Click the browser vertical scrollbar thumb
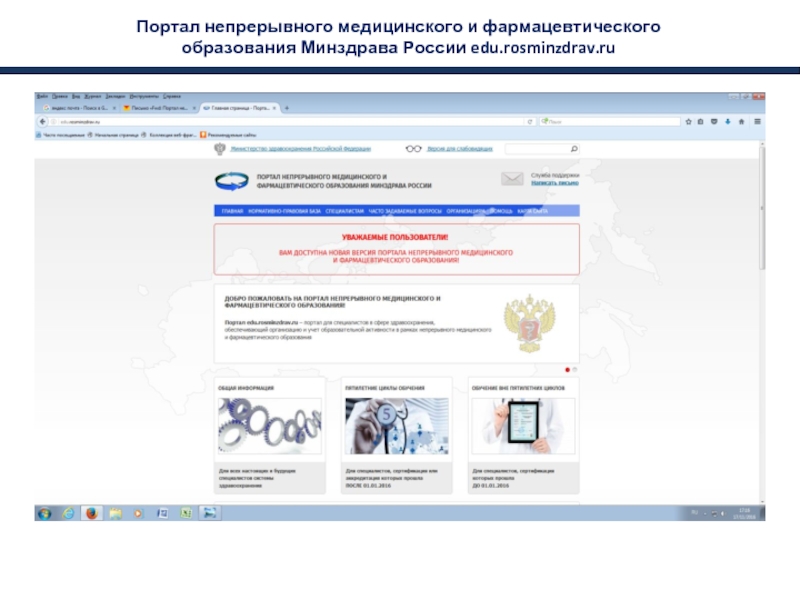This screenshot has height=600, width=800. tap(762, 209)
